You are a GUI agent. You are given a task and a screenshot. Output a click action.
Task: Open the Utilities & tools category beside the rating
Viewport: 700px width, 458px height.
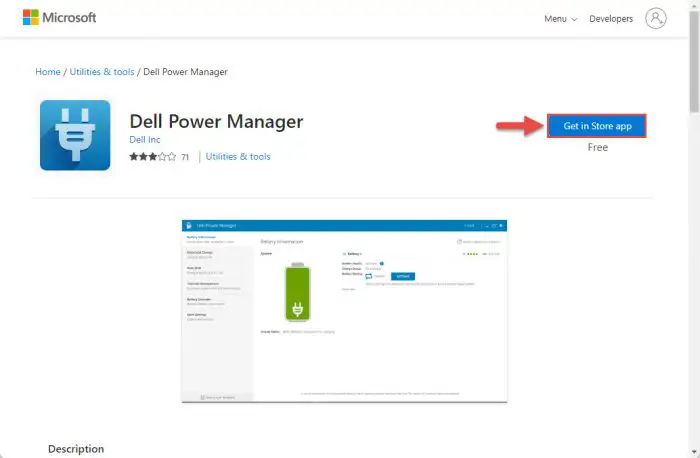(238, 157)
